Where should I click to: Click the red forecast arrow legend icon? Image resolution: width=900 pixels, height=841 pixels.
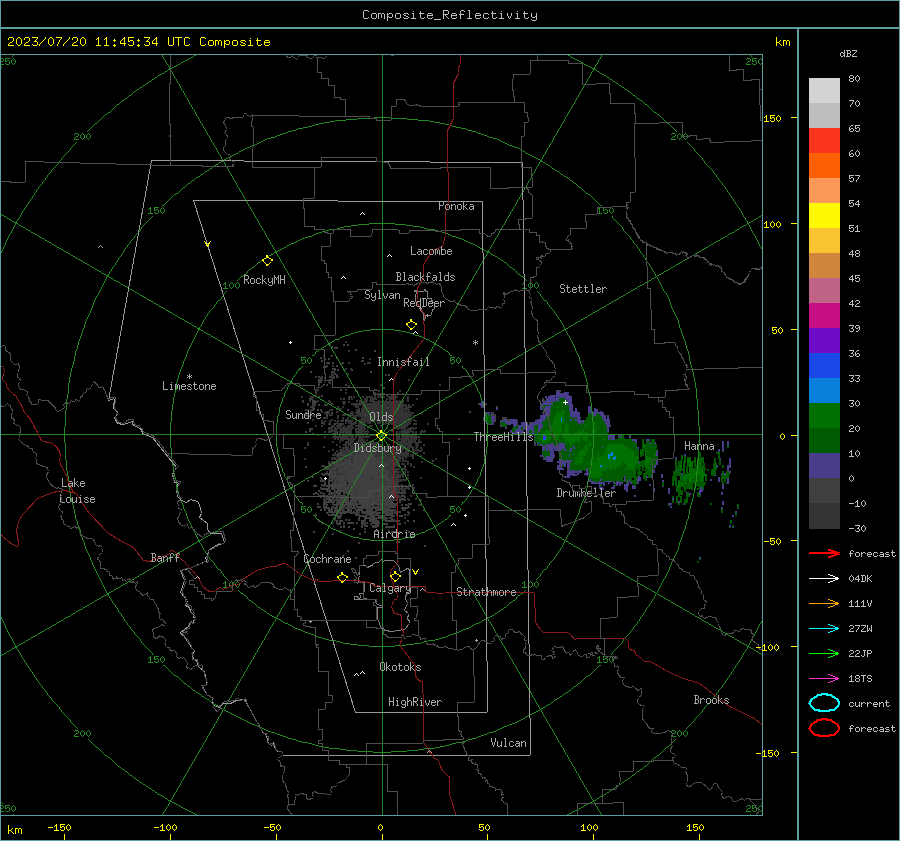[824, 553]
